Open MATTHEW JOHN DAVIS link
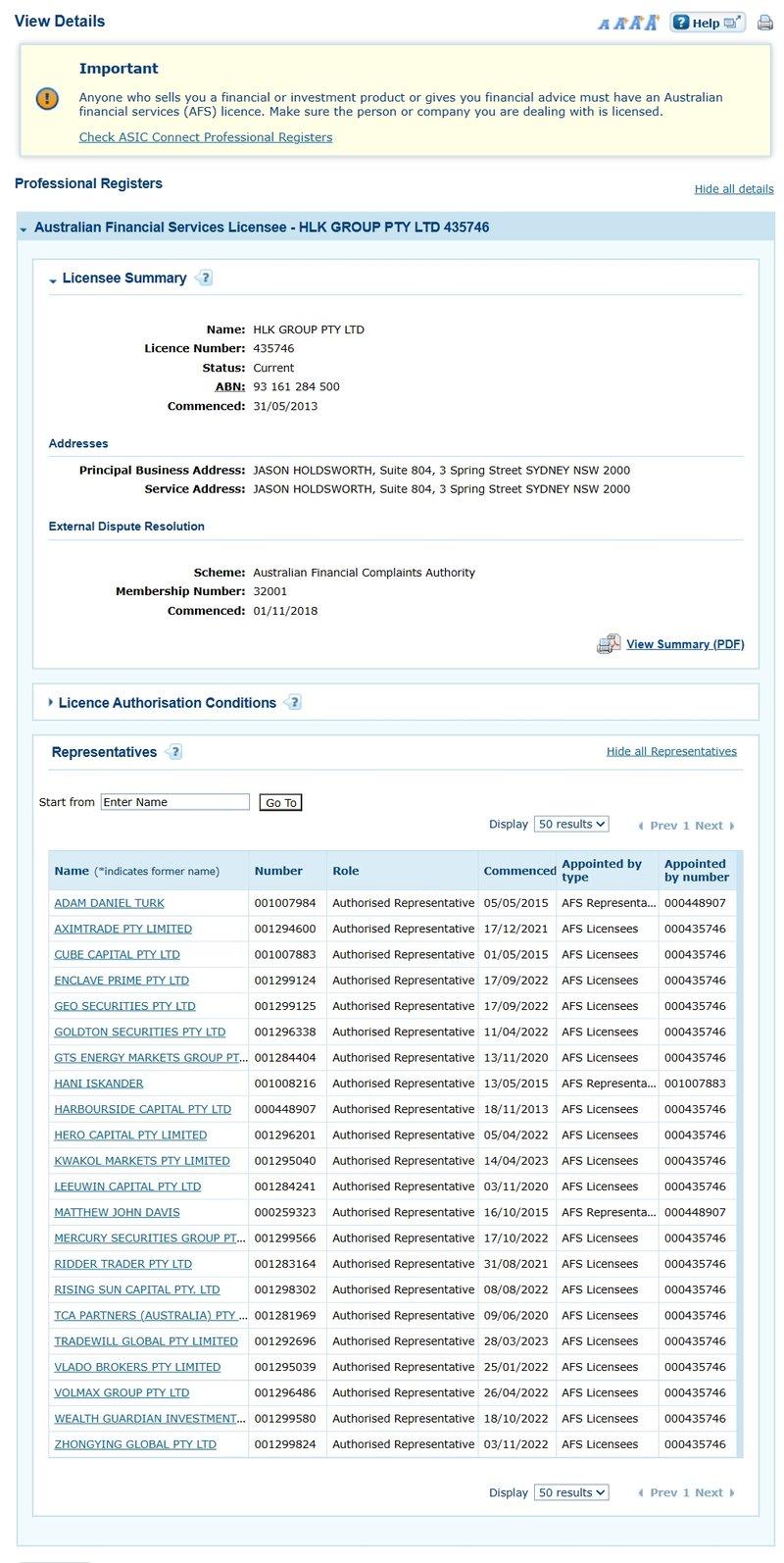 117,1213
